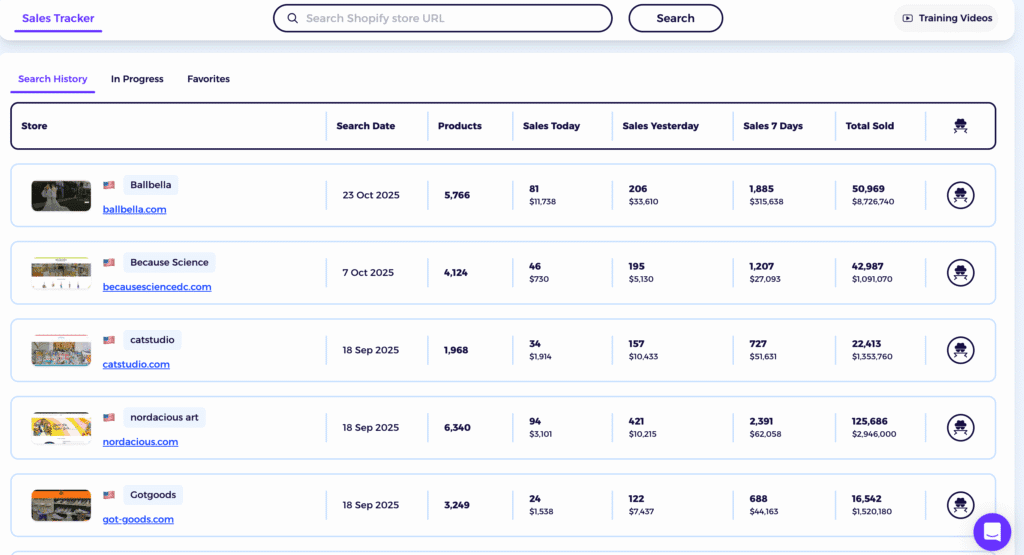Click the Ballbella store name tag
The height and width of the screenshot is (555, 1024).
coord(150,185)
